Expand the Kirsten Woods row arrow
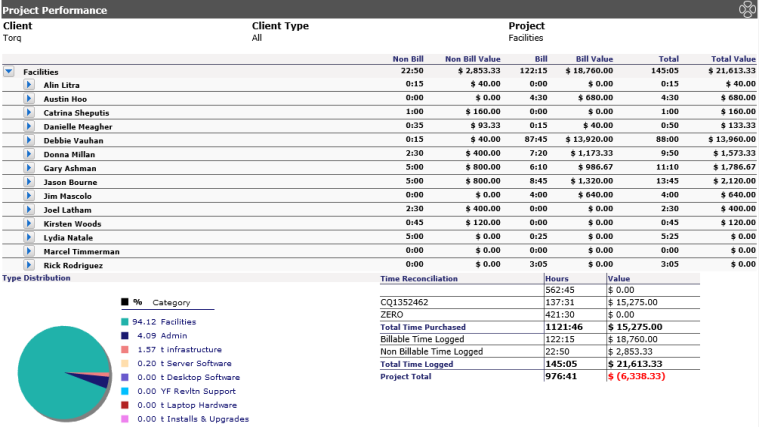This screenshot has height=427, width=759. (x=29, y=224)
